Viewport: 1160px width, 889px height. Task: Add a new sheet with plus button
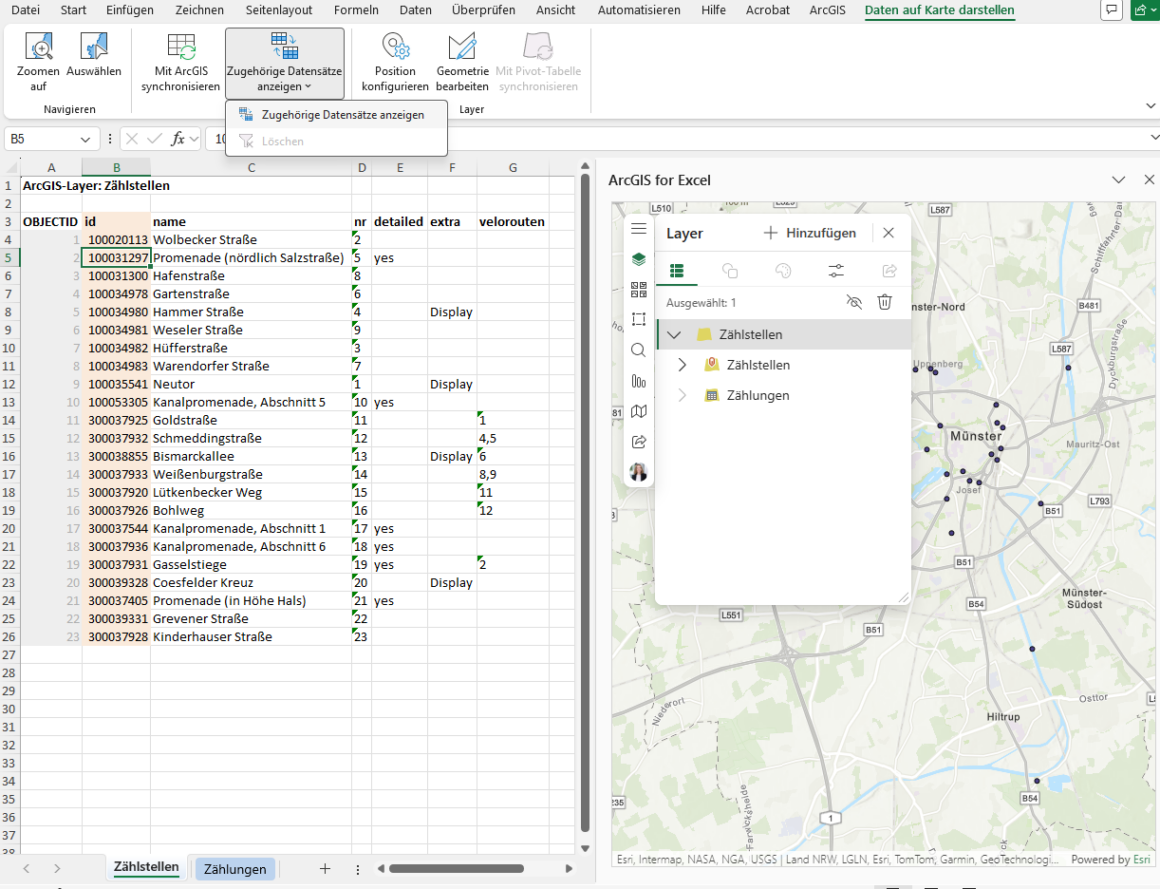(325, 869)
